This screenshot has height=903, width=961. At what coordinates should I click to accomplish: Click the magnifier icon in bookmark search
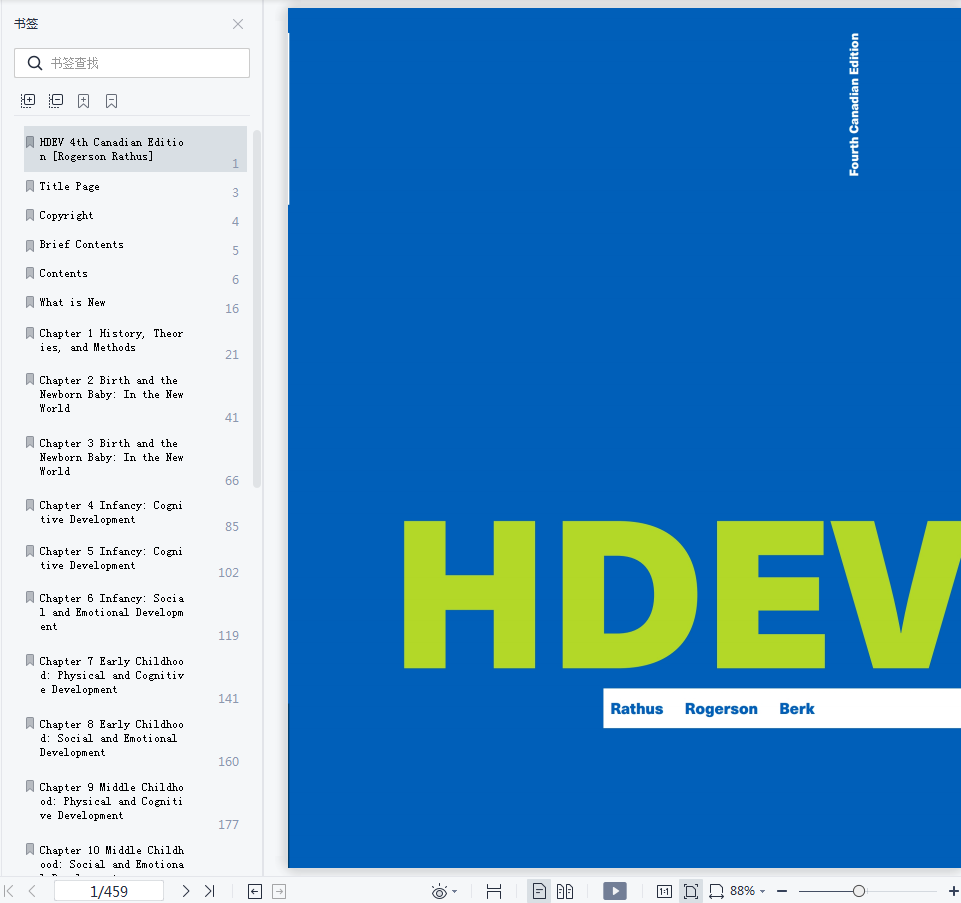(x=35, y=63)
